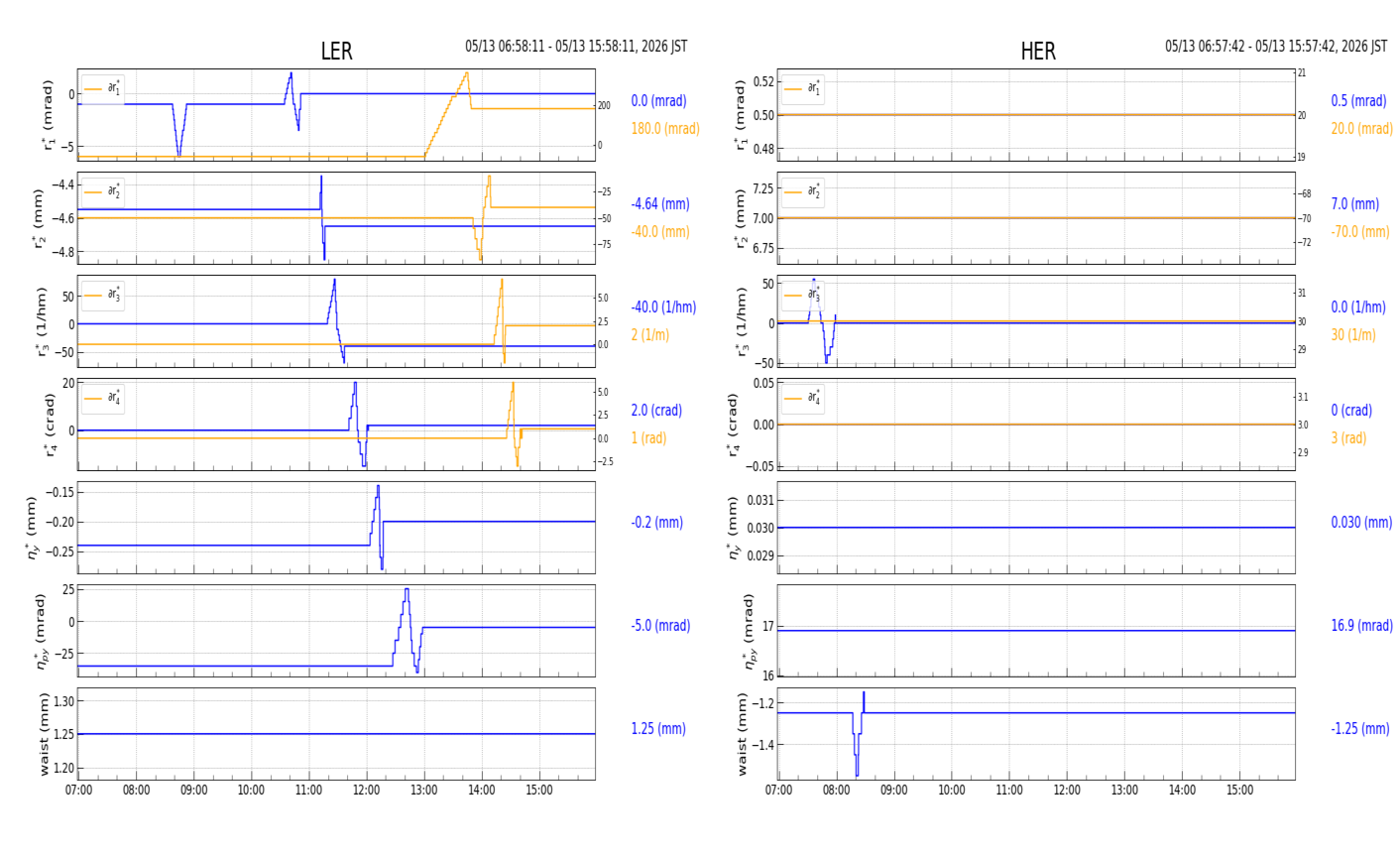
Task: Click the '16.9 (mrad)' value
Action: point(1361,626)
